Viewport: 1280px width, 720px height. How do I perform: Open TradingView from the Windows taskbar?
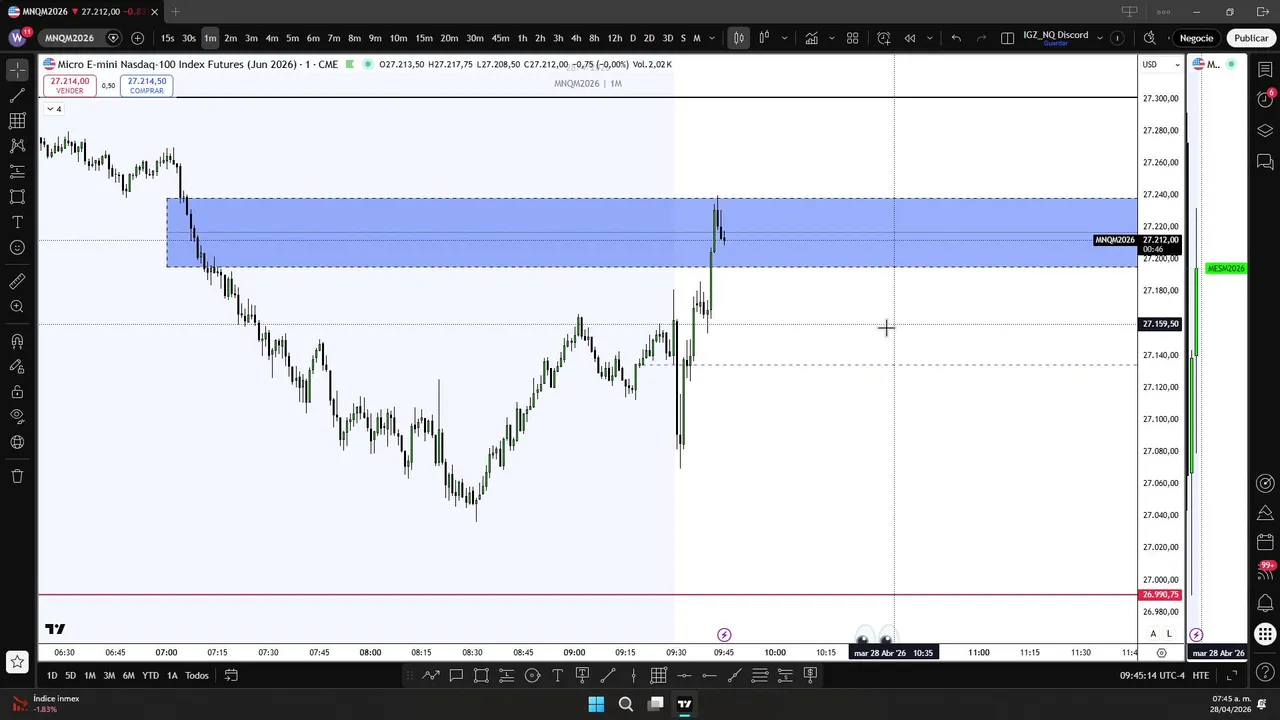point(685,704)
